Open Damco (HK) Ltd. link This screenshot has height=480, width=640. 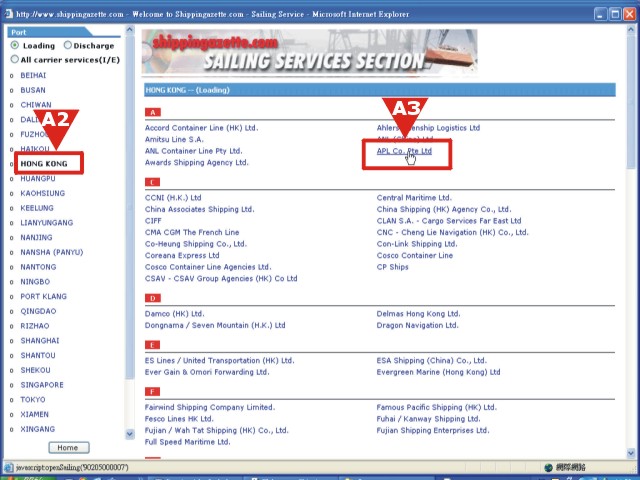point(175,314)
